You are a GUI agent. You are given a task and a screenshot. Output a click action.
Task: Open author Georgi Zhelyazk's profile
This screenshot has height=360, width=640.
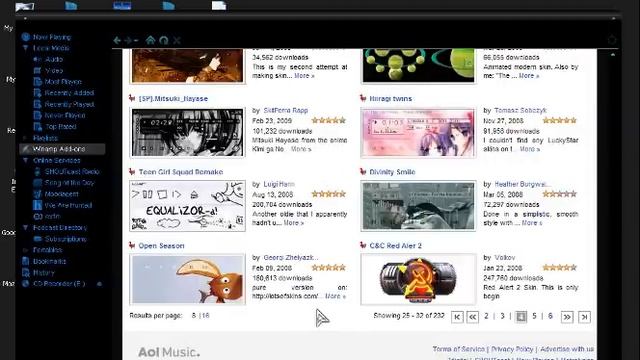click(291, 258)
